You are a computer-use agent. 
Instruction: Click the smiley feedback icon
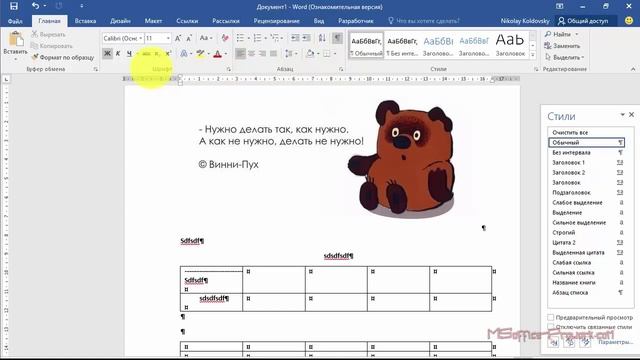629,20
